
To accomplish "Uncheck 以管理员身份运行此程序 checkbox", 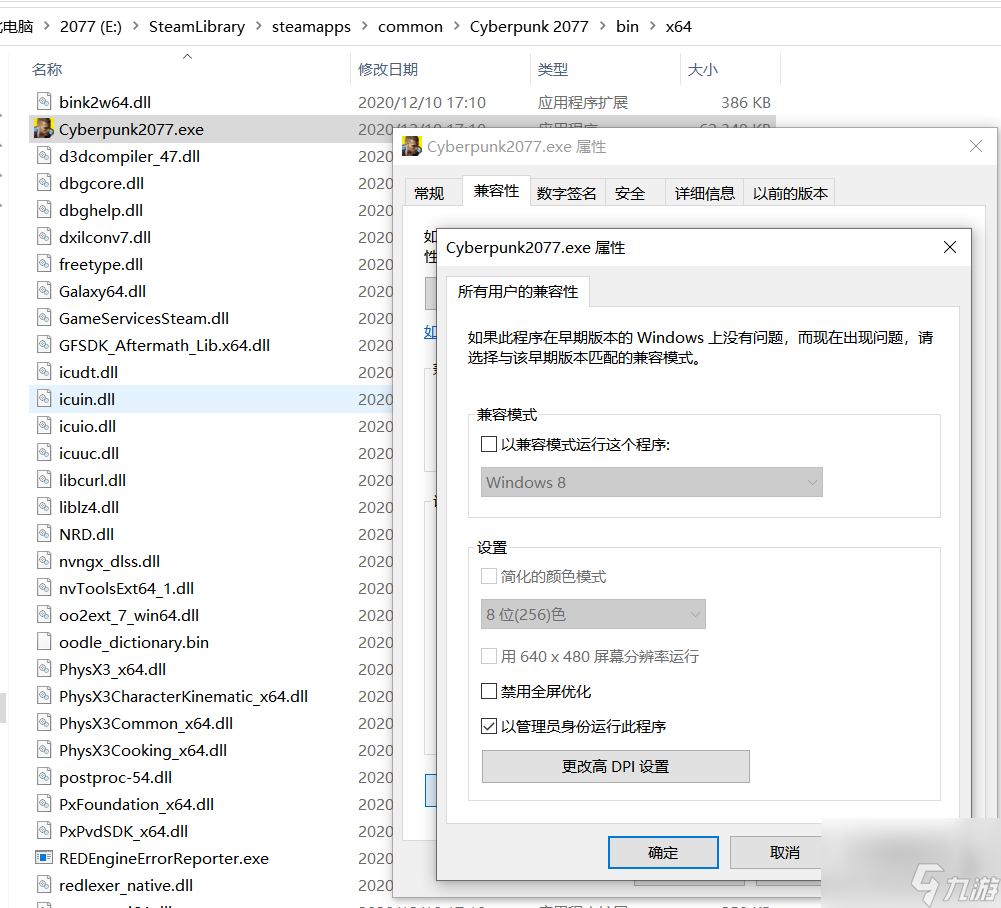I will point(489,726).
